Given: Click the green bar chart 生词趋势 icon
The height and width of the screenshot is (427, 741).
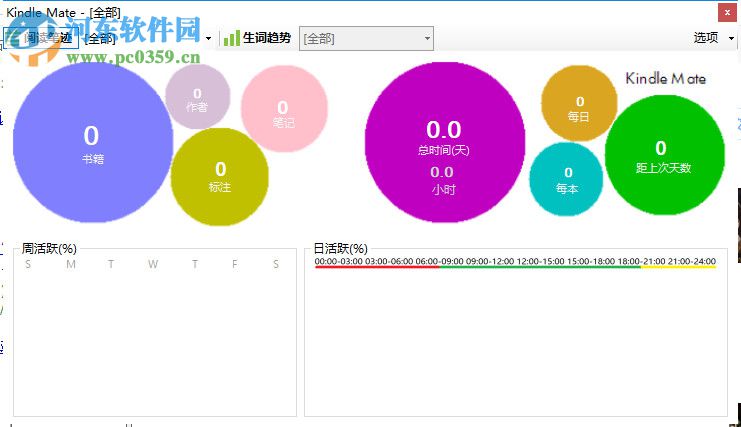Looking at the screenshot, I should tap(232, 38).
